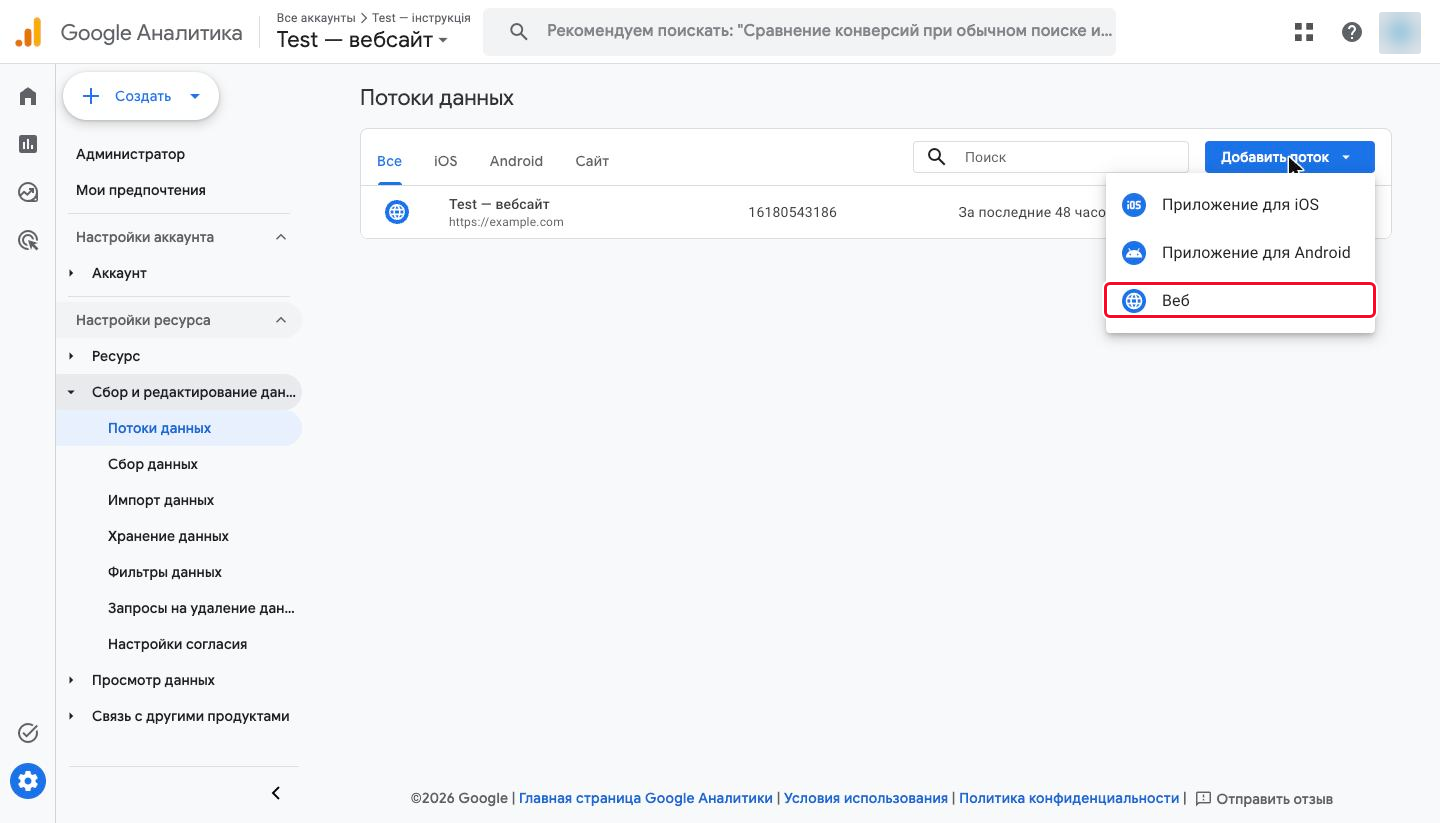
Task: Select the Все tab
Action: [x=389, y=161]
